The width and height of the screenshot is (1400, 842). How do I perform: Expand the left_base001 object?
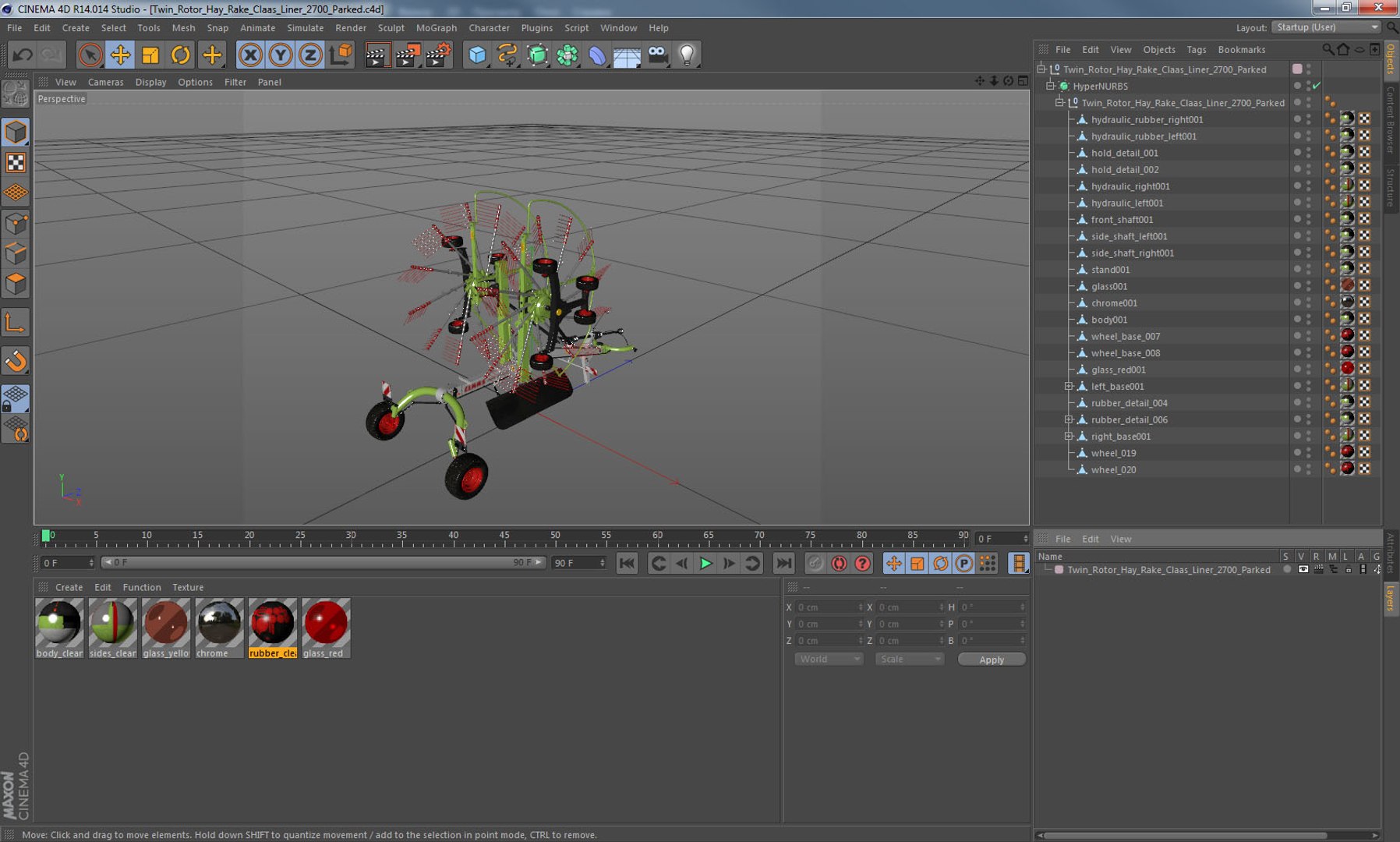(x=1069, y=386)
